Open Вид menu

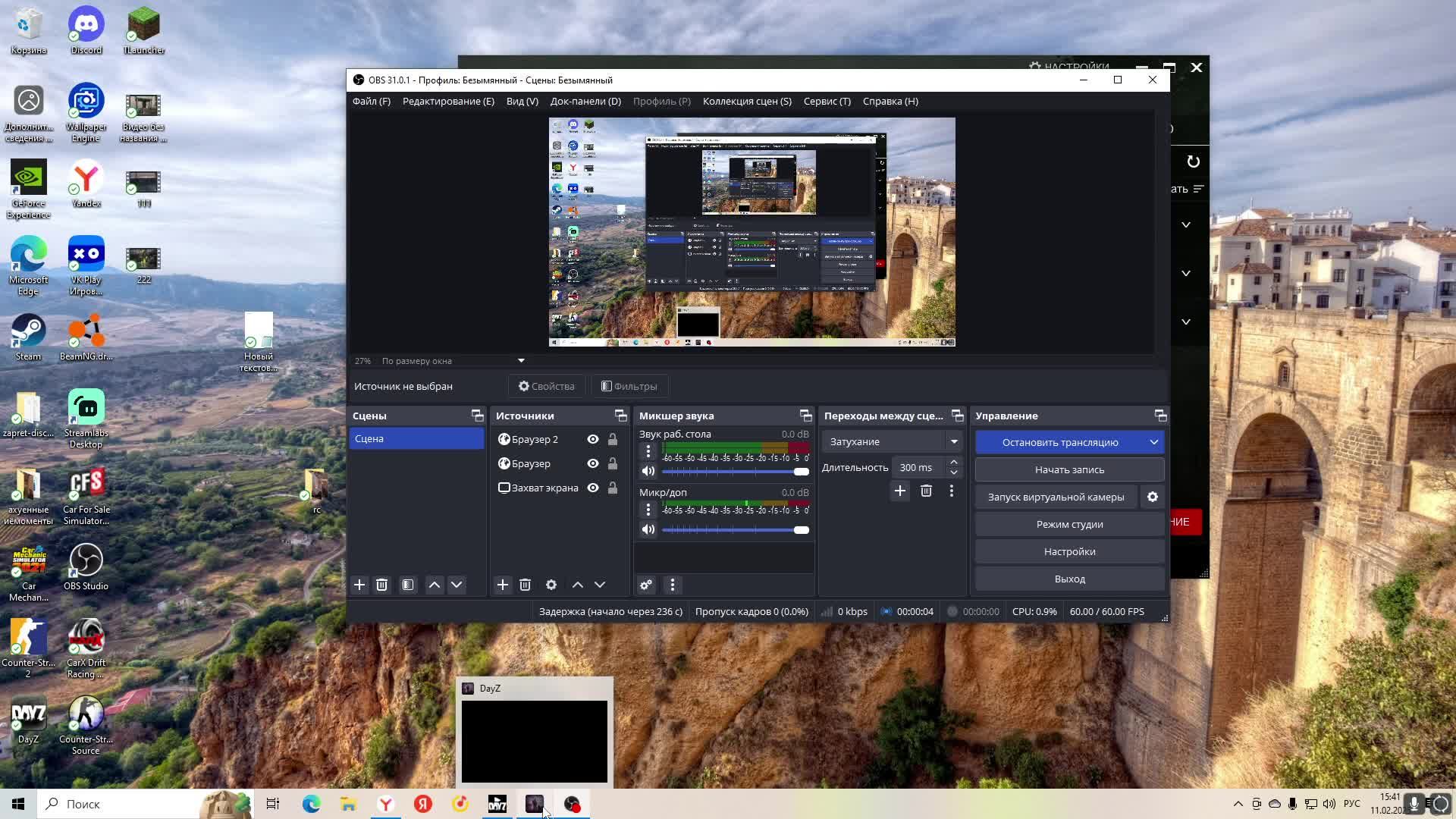point(522,101)
